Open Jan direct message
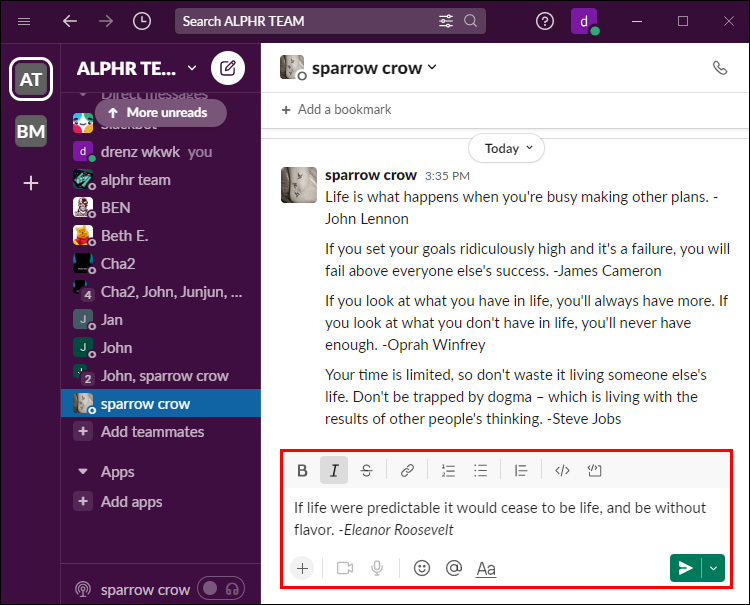Screen dimensions: 750x605 click(x=161, y=319)
